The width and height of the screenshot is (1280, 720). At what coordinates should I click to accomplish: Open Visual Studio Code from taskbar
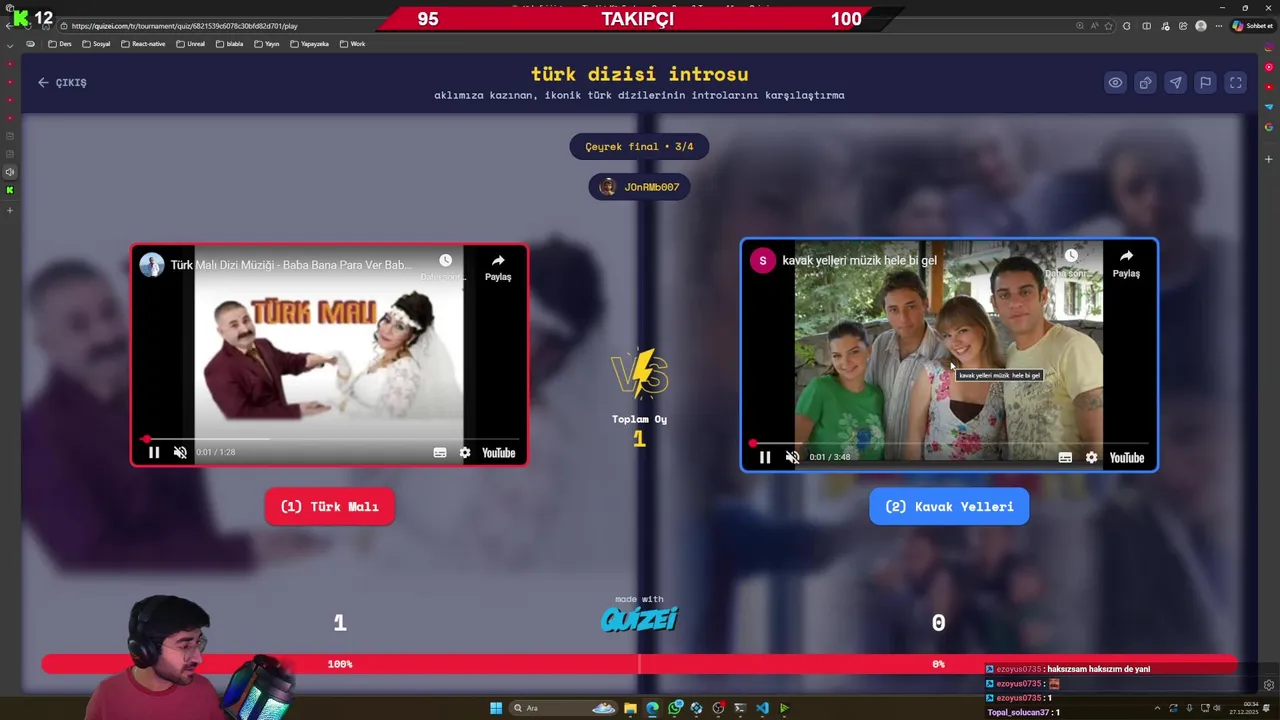click(x=762, y=708)
